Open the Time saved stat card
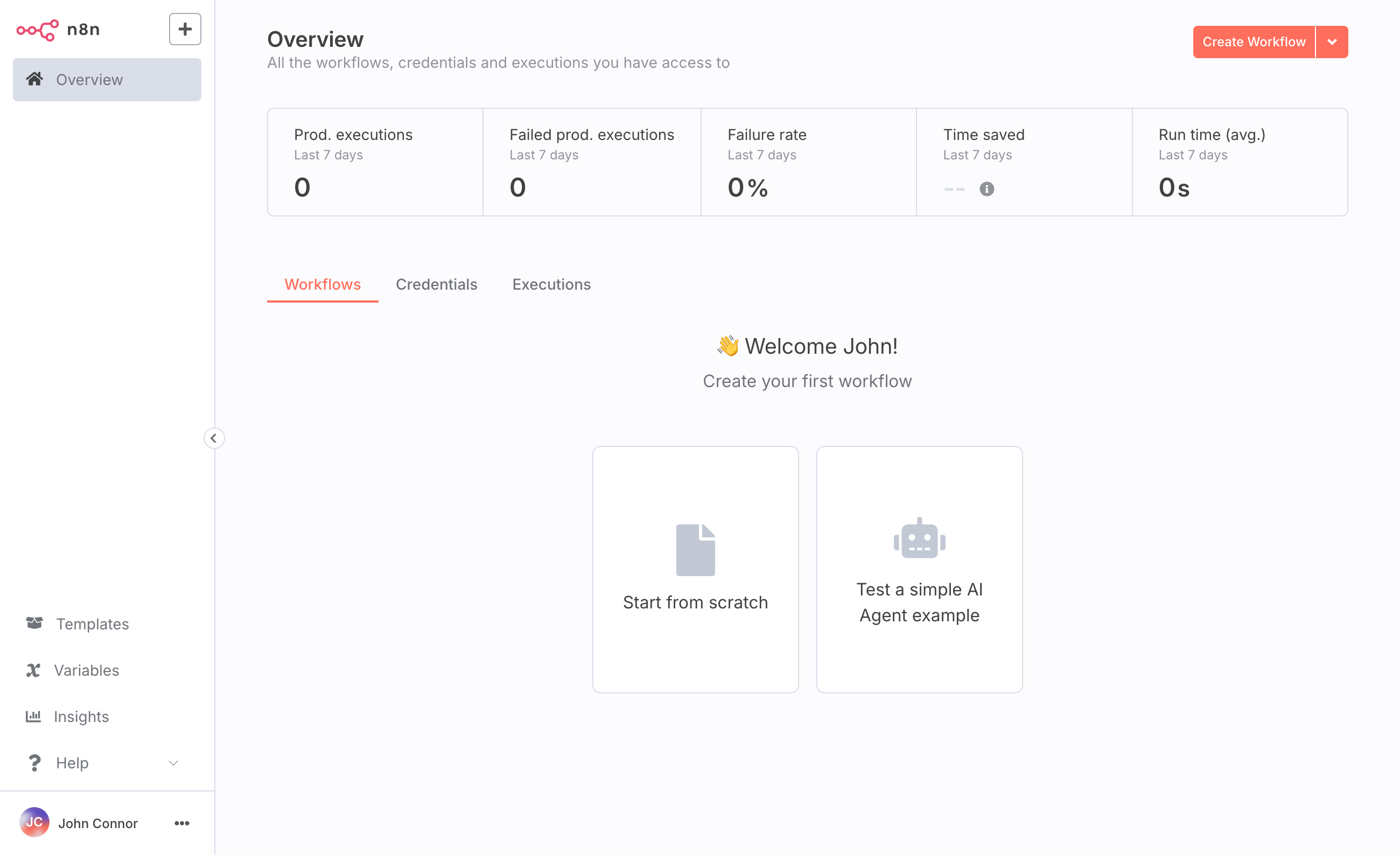This screenshot has width=1400, height=855. (x=1024, y=162)
